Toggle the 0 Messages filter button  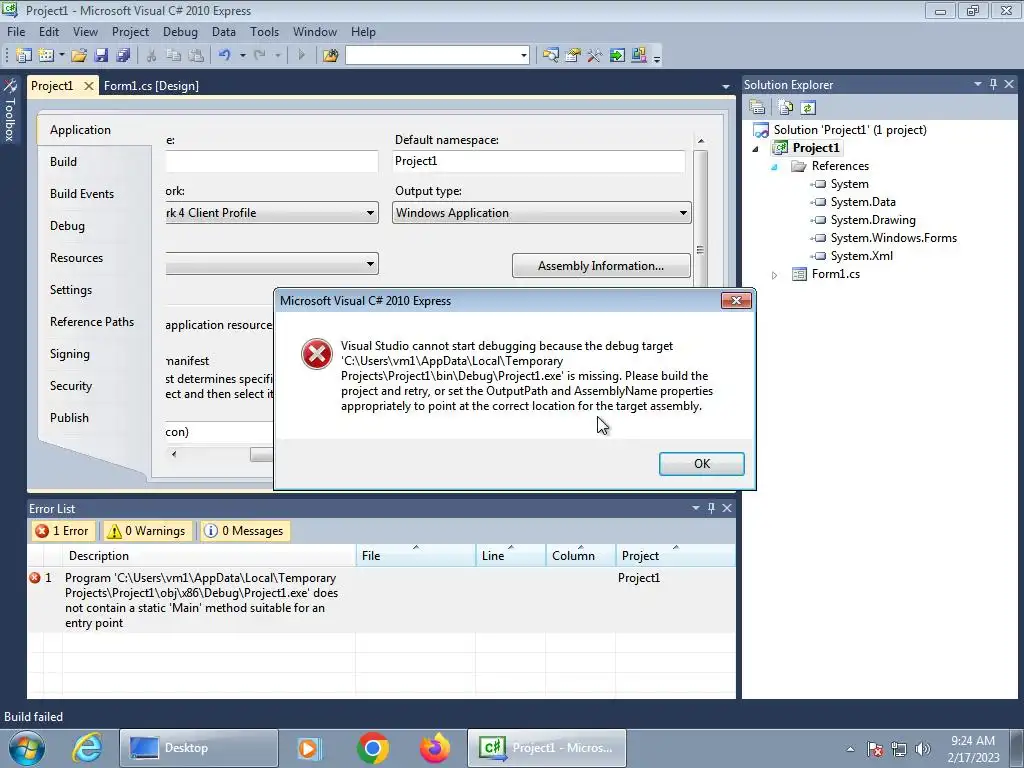point(244,531)
